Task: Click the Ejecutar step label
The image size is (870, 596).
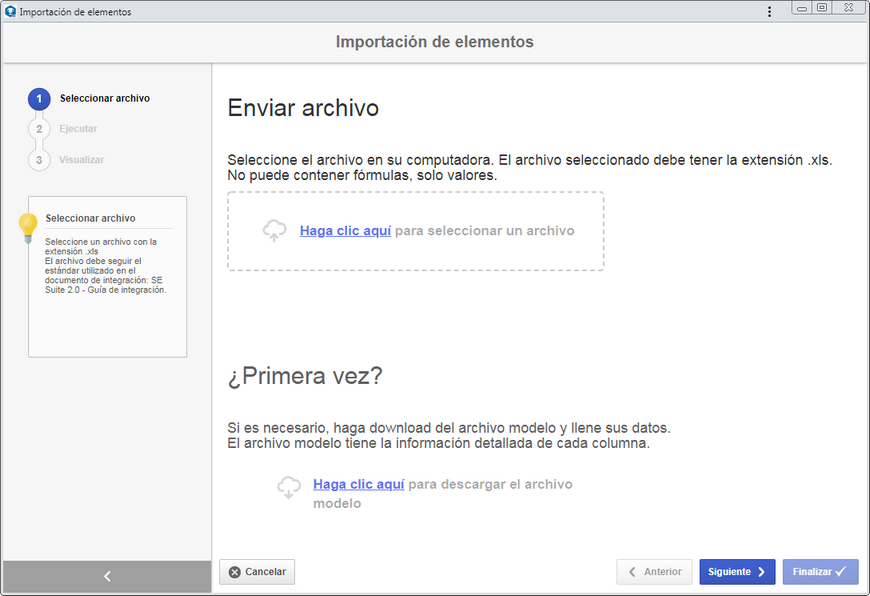Action: pyautogui.click(x=78, y=129)
